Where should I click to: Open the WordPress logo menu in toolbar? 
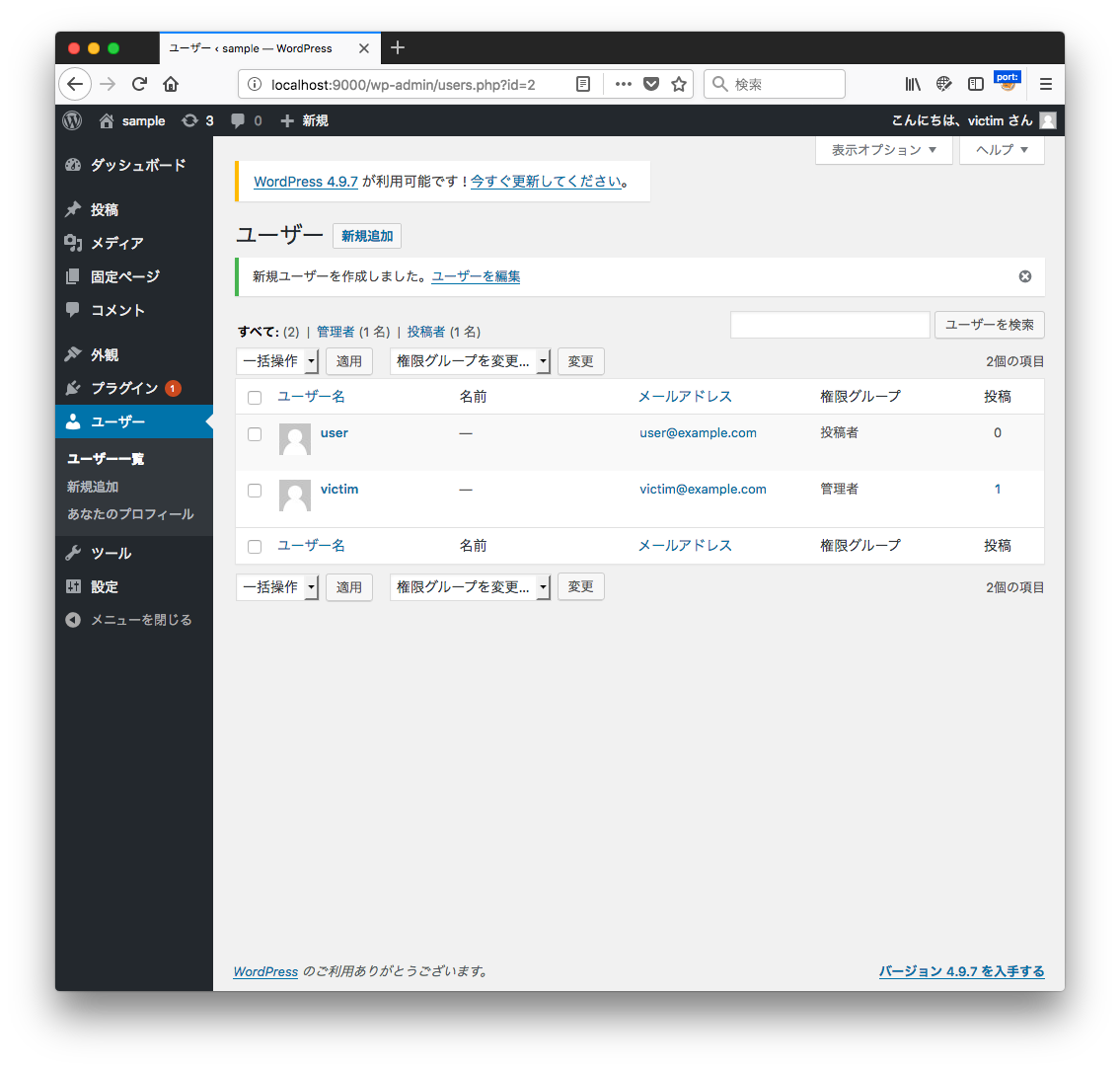pos(72,120)
